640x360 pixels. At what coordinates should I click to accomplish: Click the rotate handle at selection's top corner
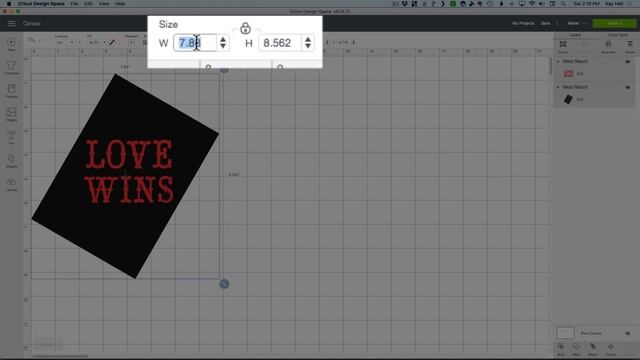click(x=224, y=70)
